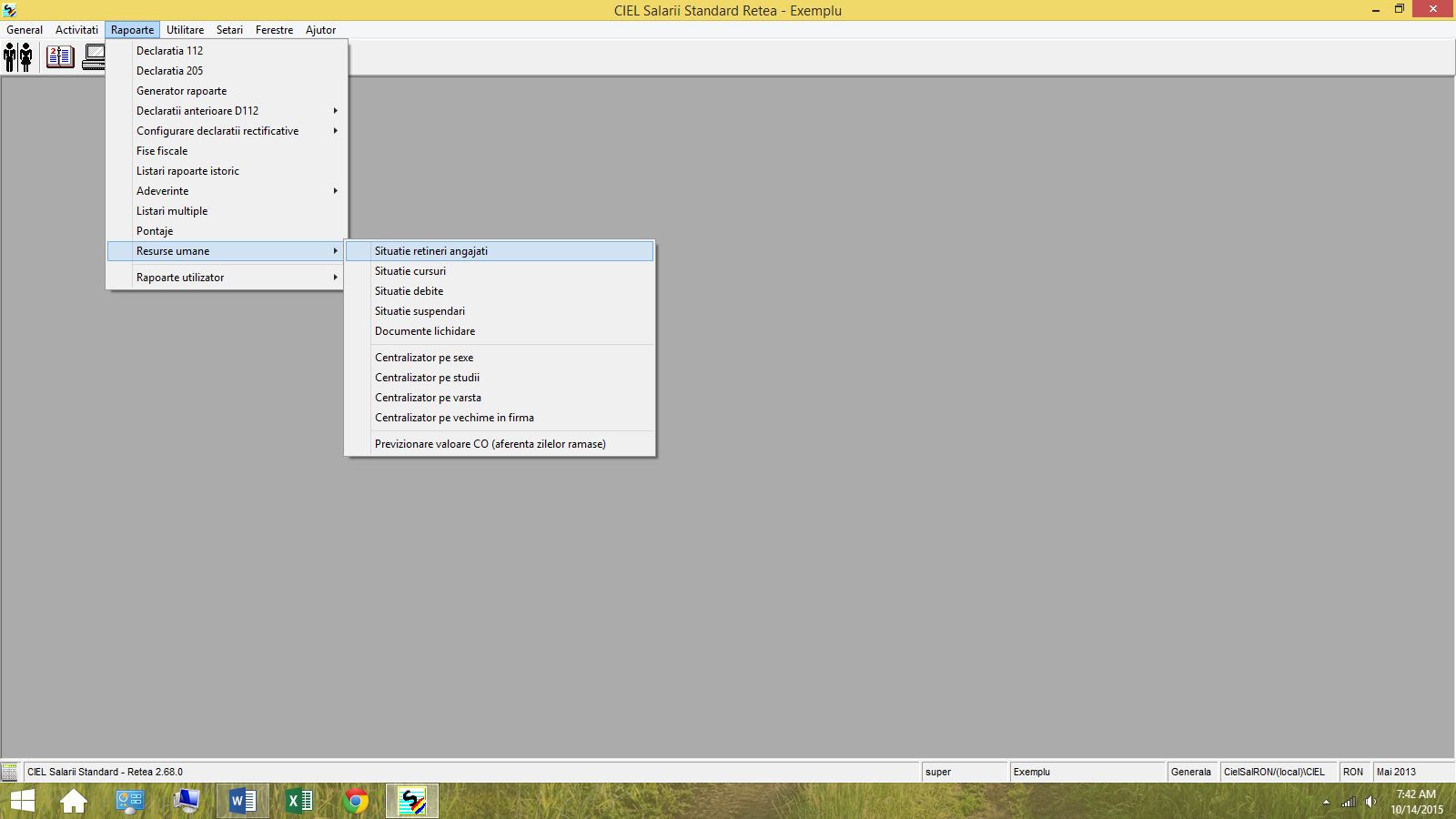Select Documente lichidare
Viewport: 1456px width, 819px height.
500,331
